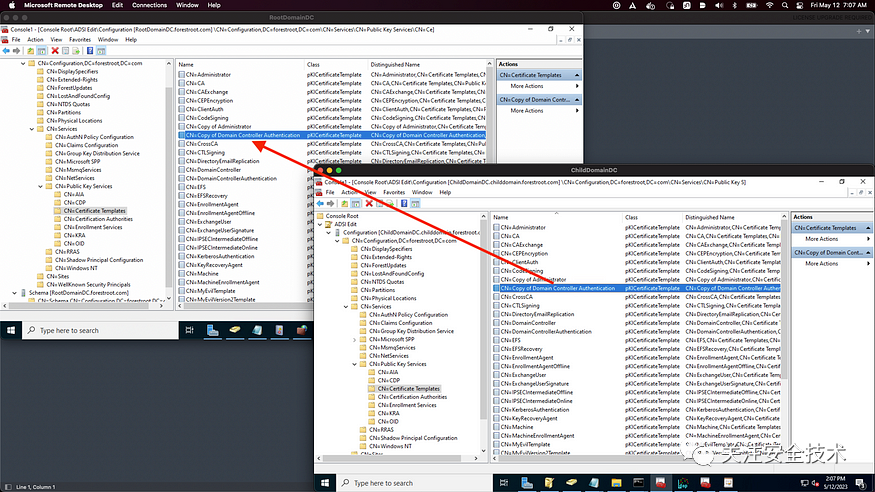Open the Action menu in RootDomainDC console
This screenshot has width=875, height=492.
click(x=35, y=40)
